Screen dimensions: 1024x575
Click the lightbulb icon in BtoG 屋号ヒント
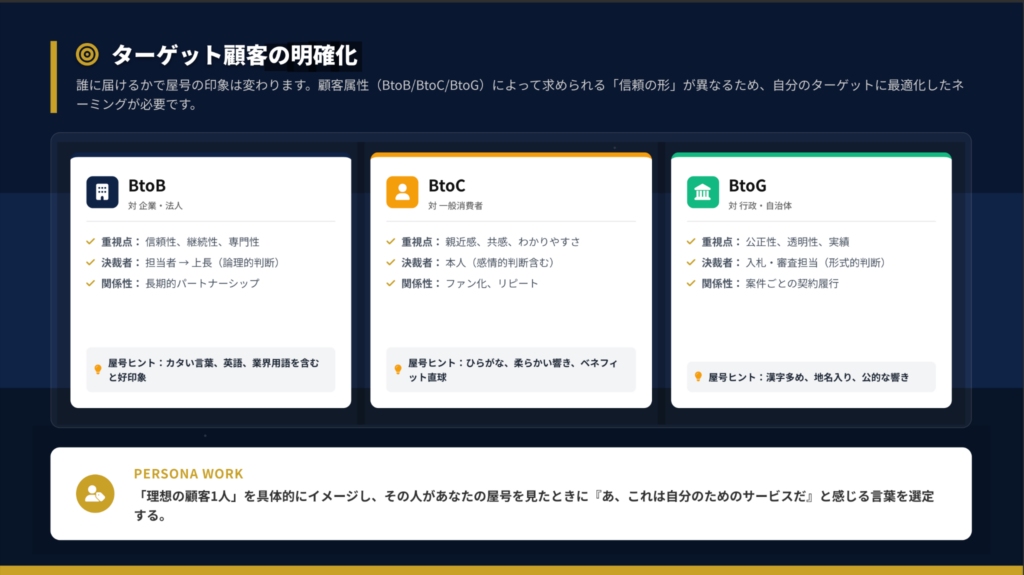698,377
